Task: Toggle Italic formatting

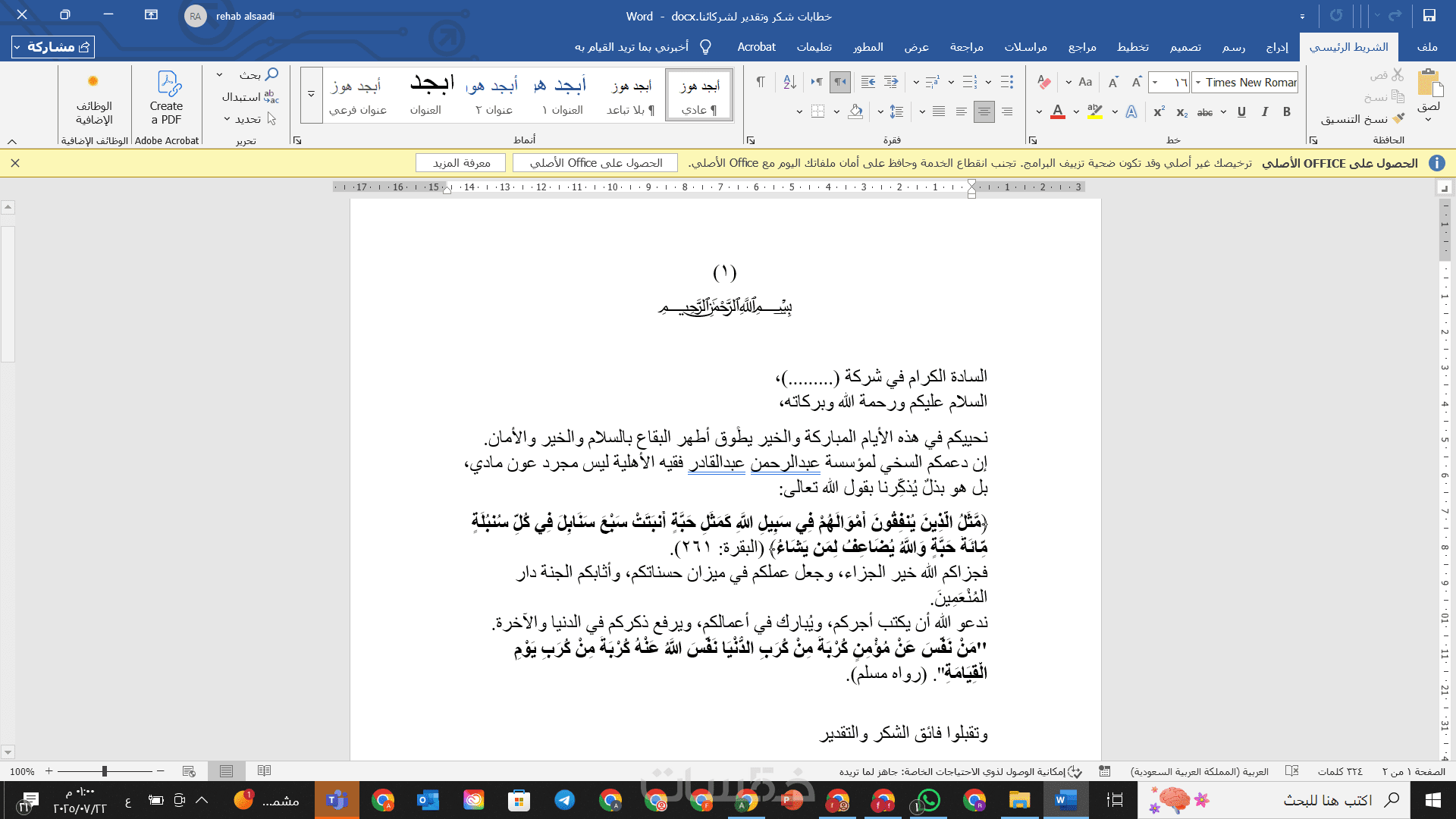Action: (1264, 112)
